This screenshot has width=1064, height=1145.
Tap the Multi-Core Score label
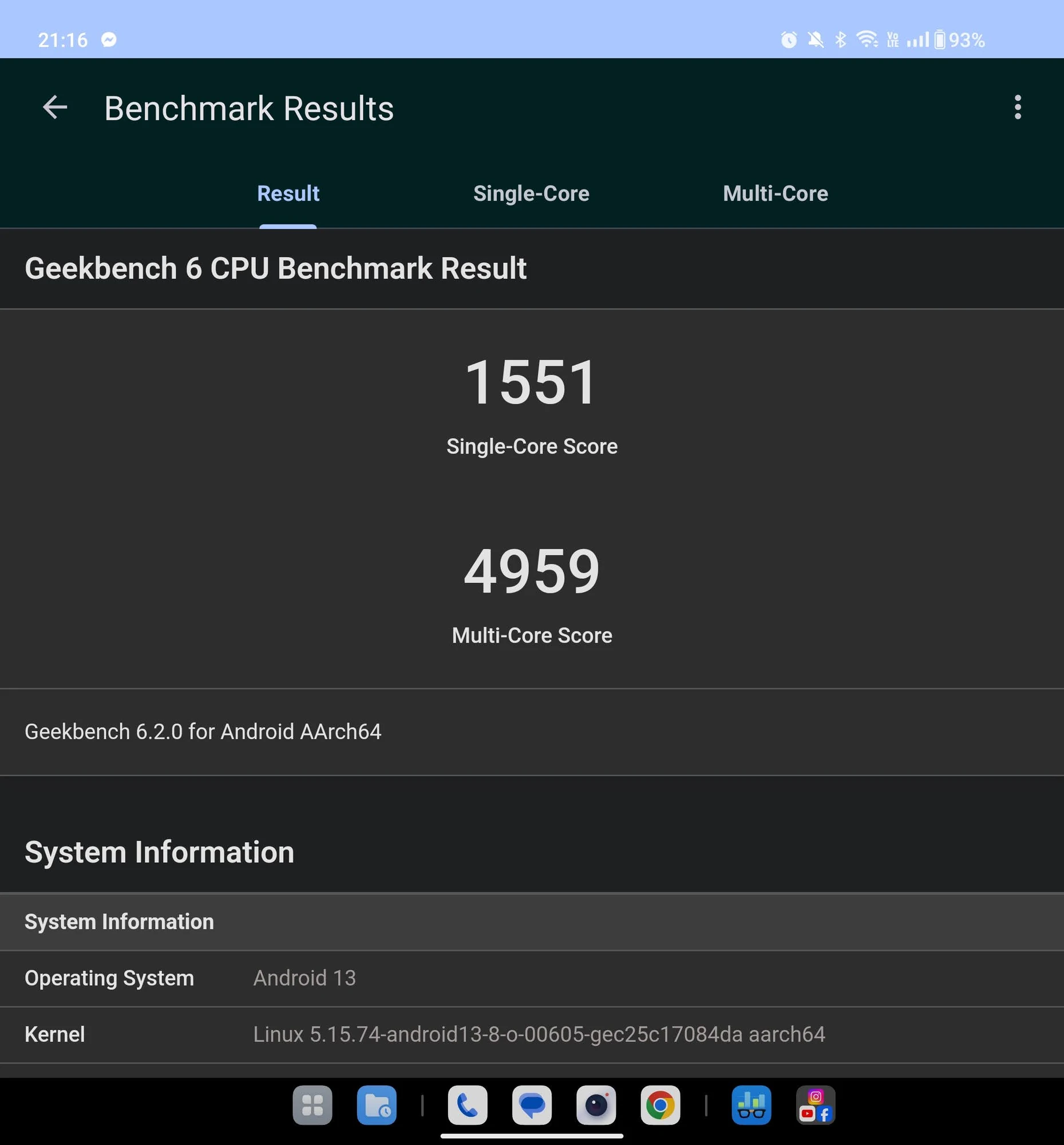coord(532,635)
